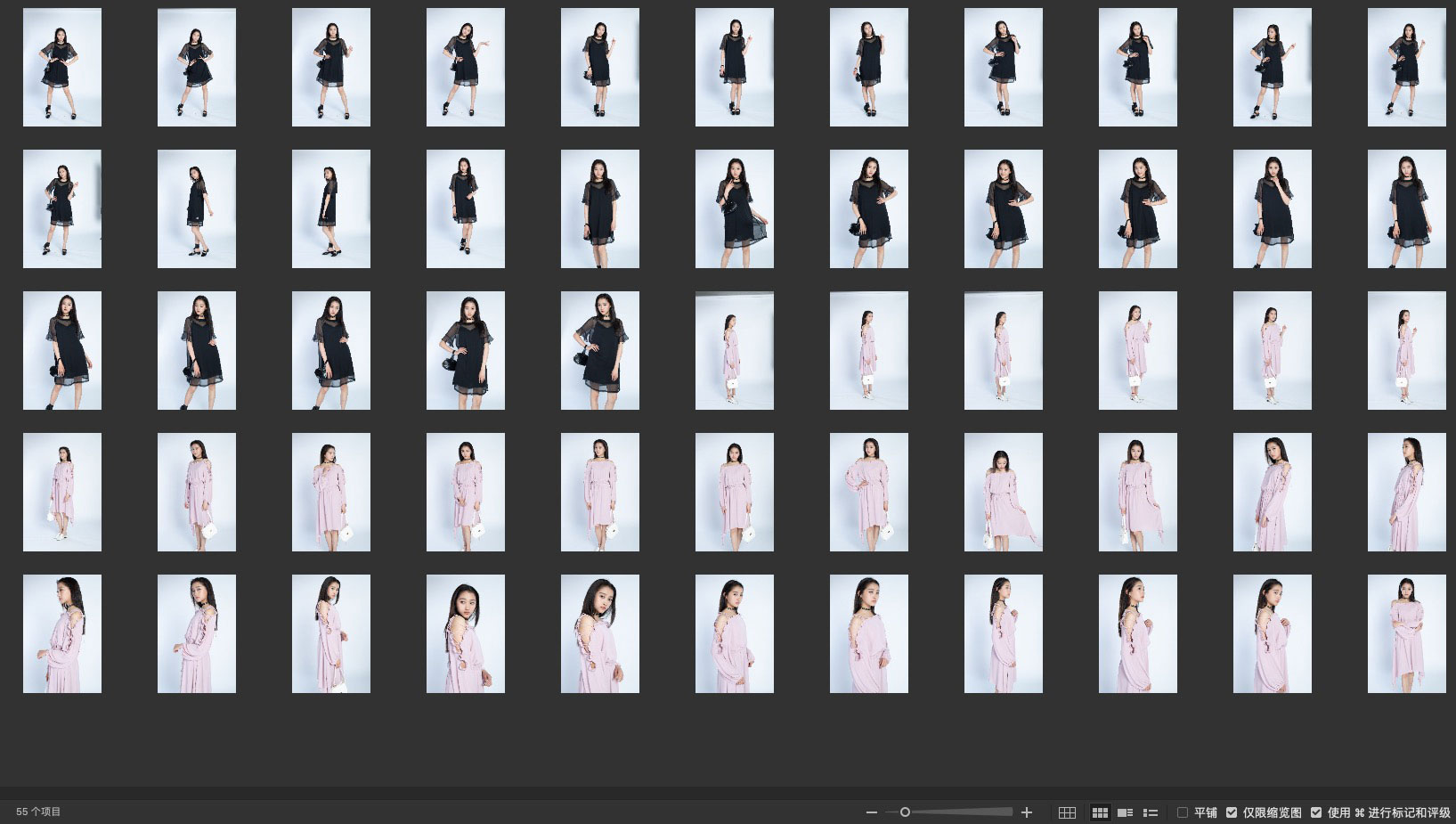Screen dimensions: 1456x824
Task: Click the plus icon to enlarge thumbnails
Action: pos(1027,812)
